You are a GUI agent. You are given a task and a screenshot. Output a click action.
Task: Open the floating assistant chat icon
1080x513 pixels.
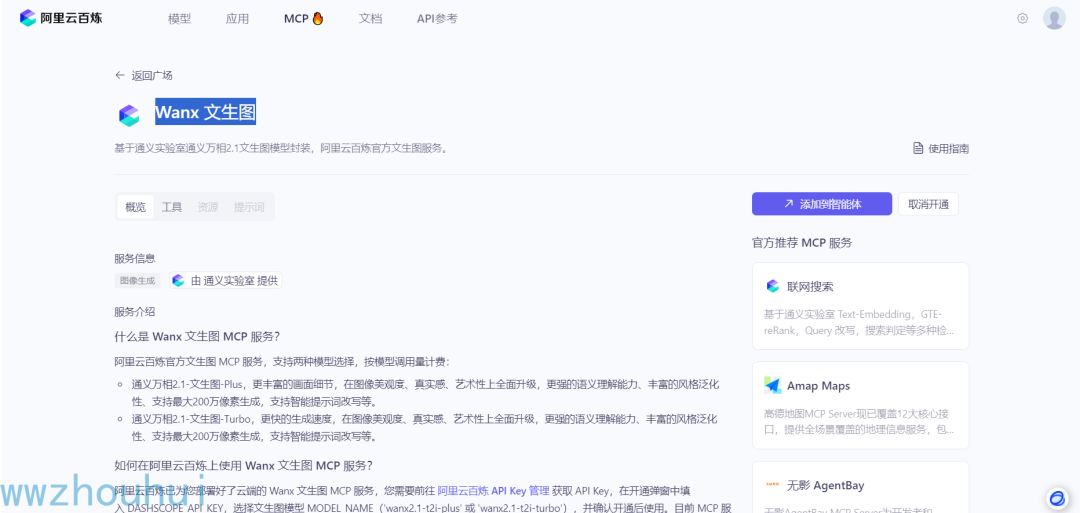pyautogui.click(x=1056, y=498)
